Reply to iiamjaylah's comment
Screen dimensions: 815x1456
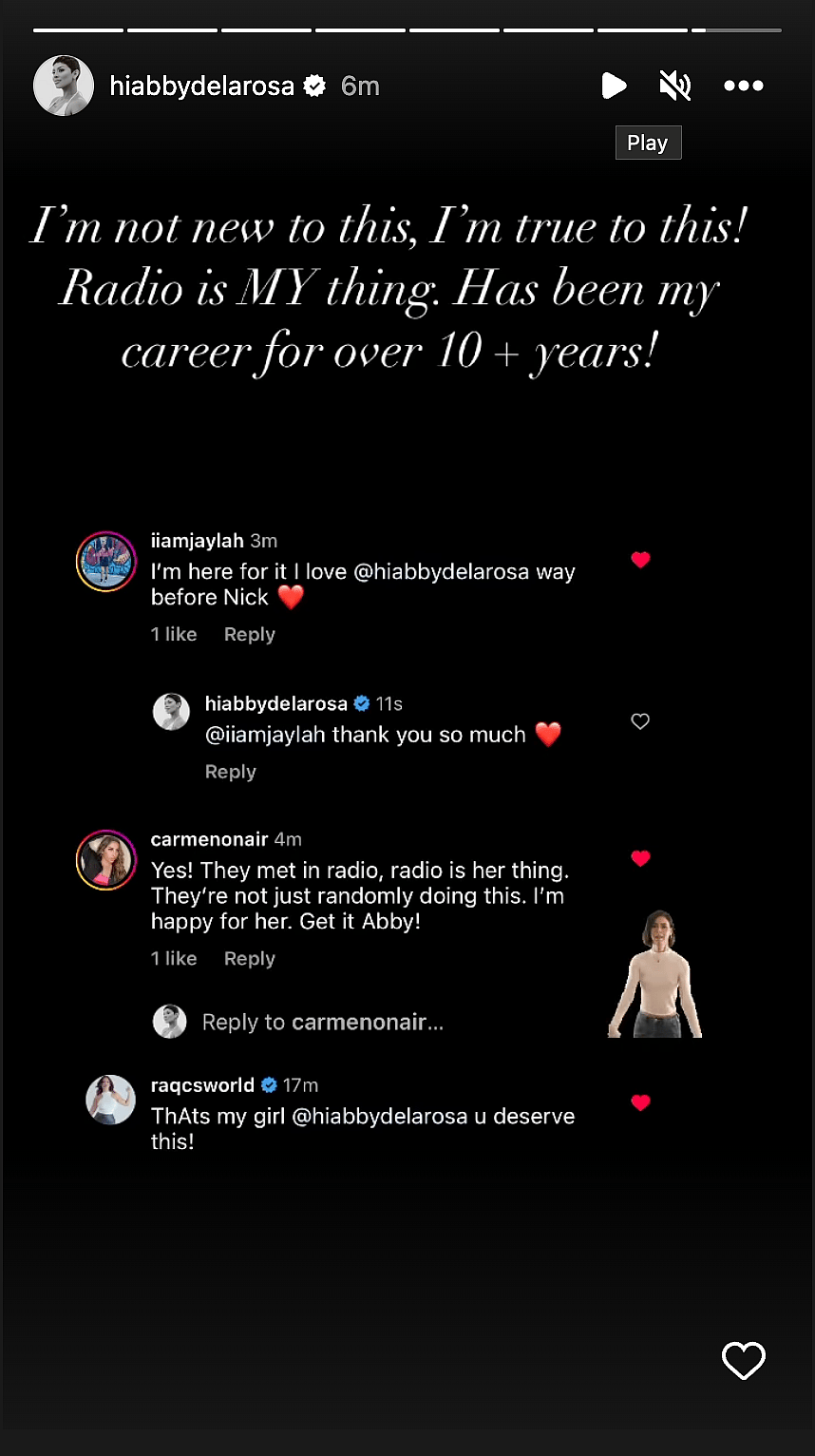(x=249, y=635)
